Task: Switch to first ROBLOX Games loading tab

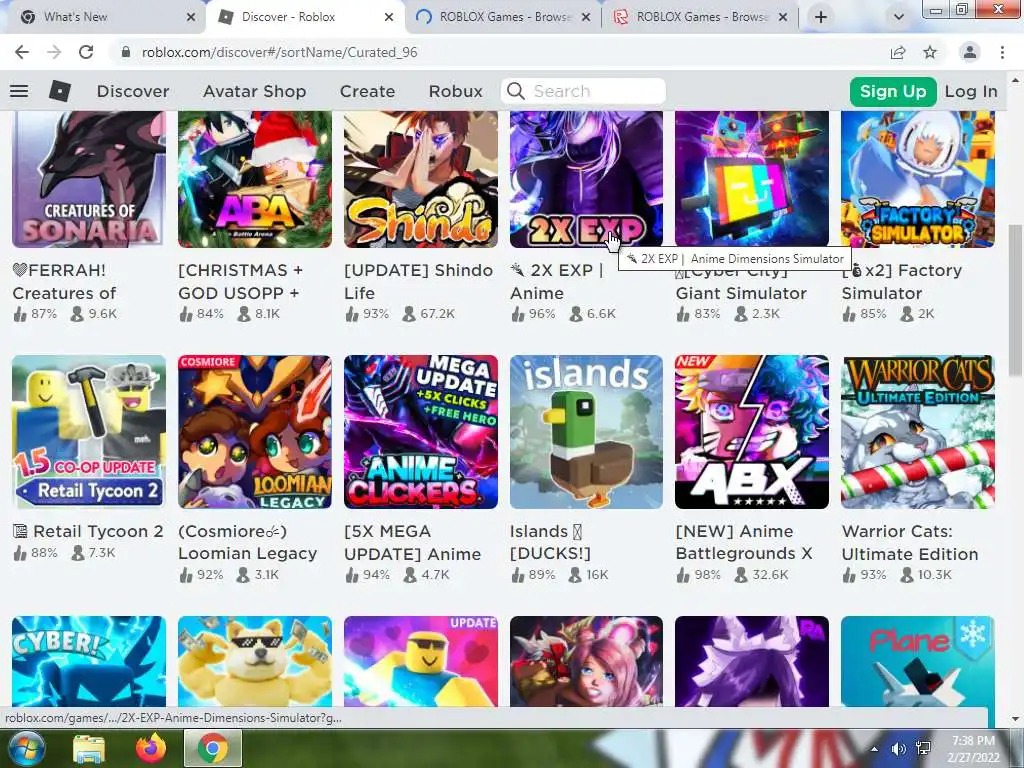Action: [x=503, y=17]
